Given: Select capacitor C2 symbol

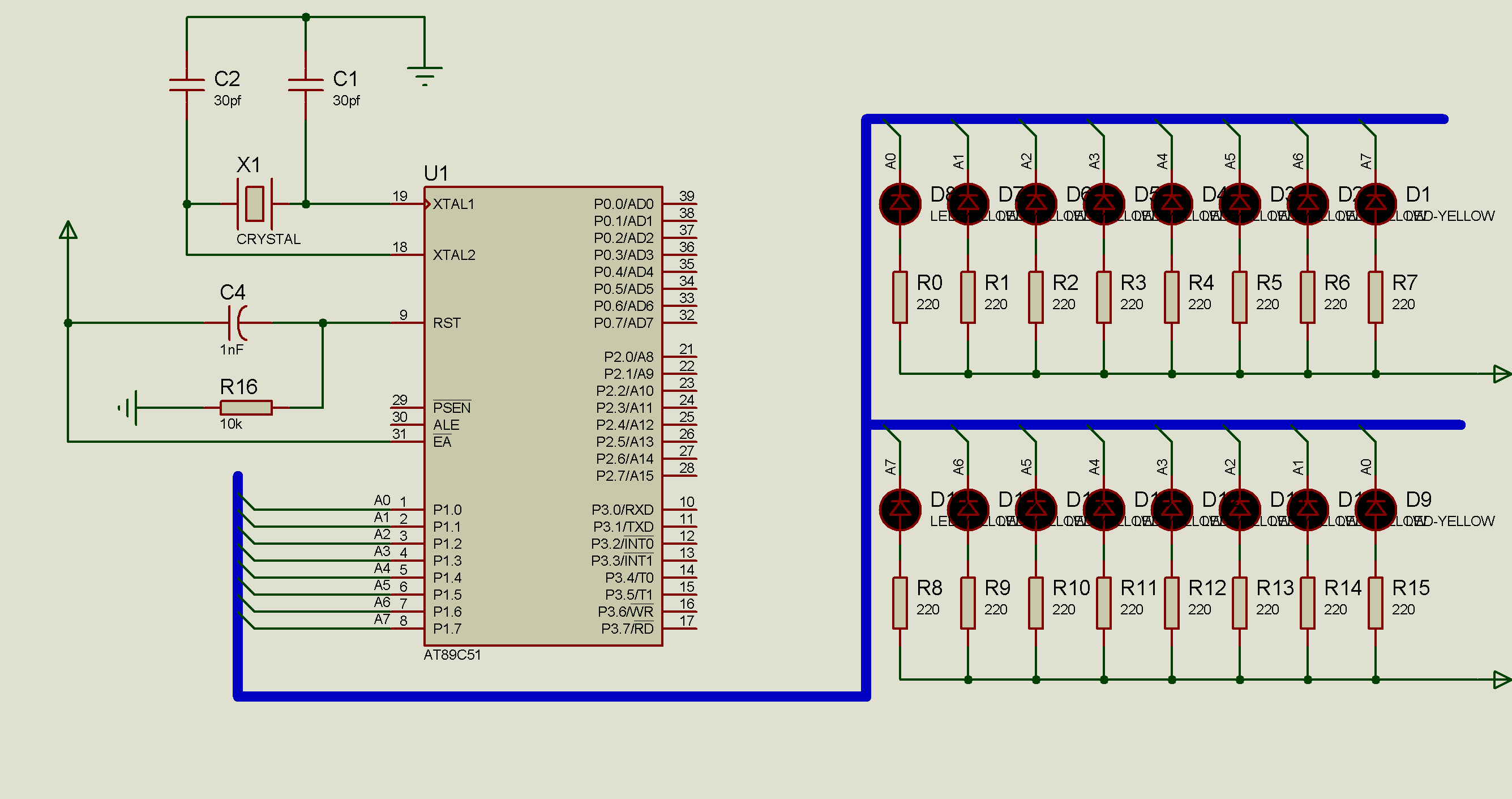Looking at the screenshot, I should coord(187,86).
